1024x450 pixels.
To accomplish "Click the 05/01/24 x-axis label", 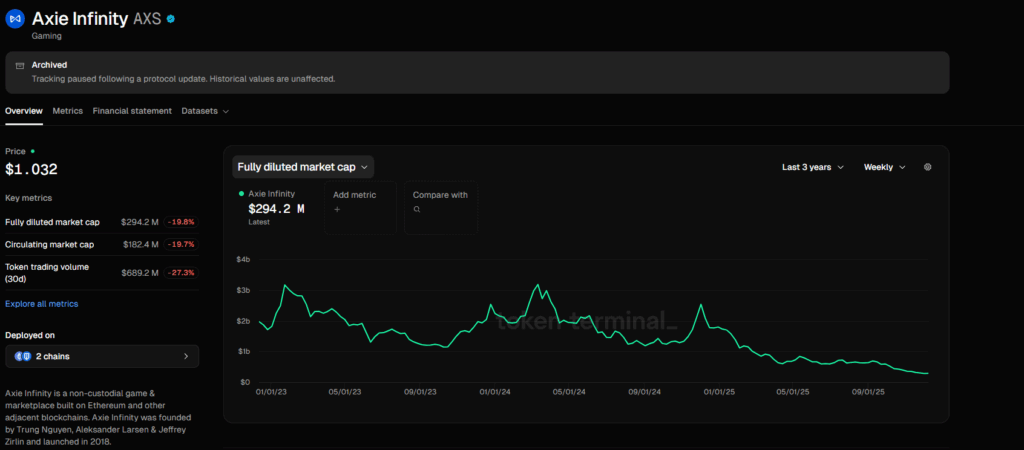I will (570, 393).
